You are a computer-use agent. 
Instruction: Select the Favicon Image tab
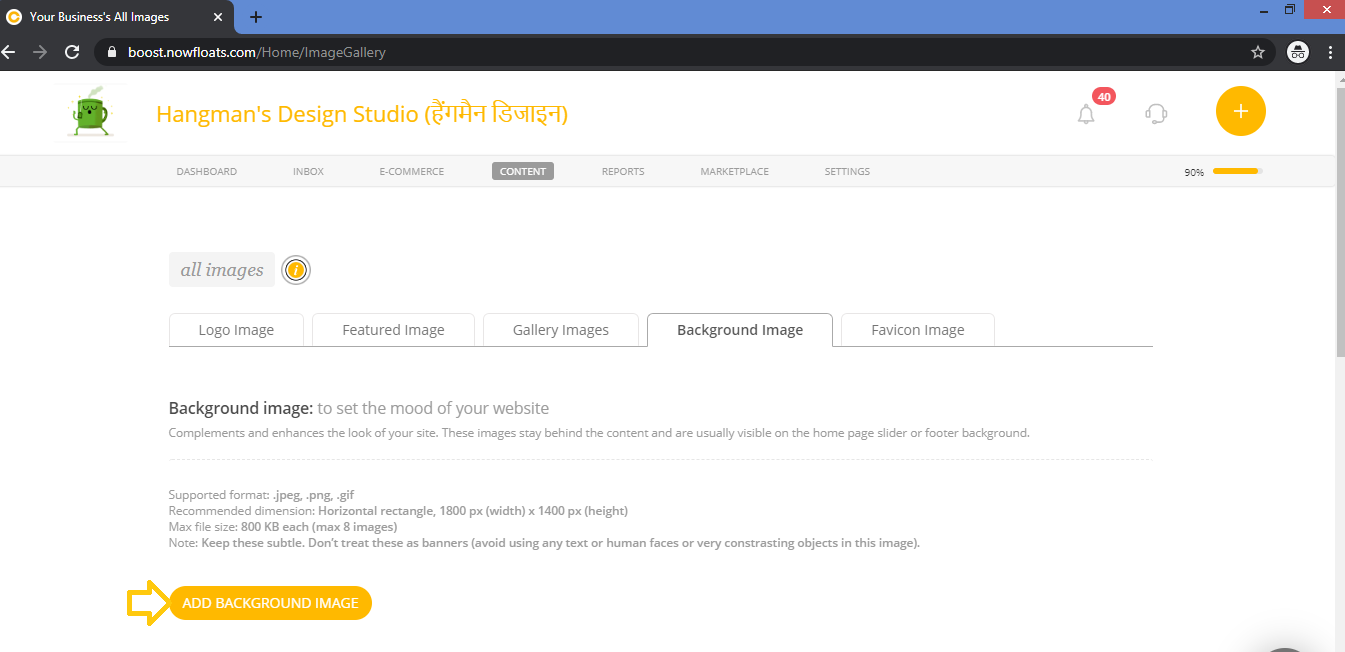tap(916, 329)
